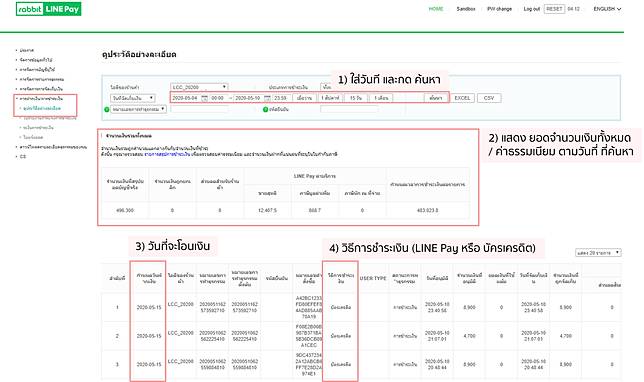Open the payment method dropdown in filter

click(326, 87)
